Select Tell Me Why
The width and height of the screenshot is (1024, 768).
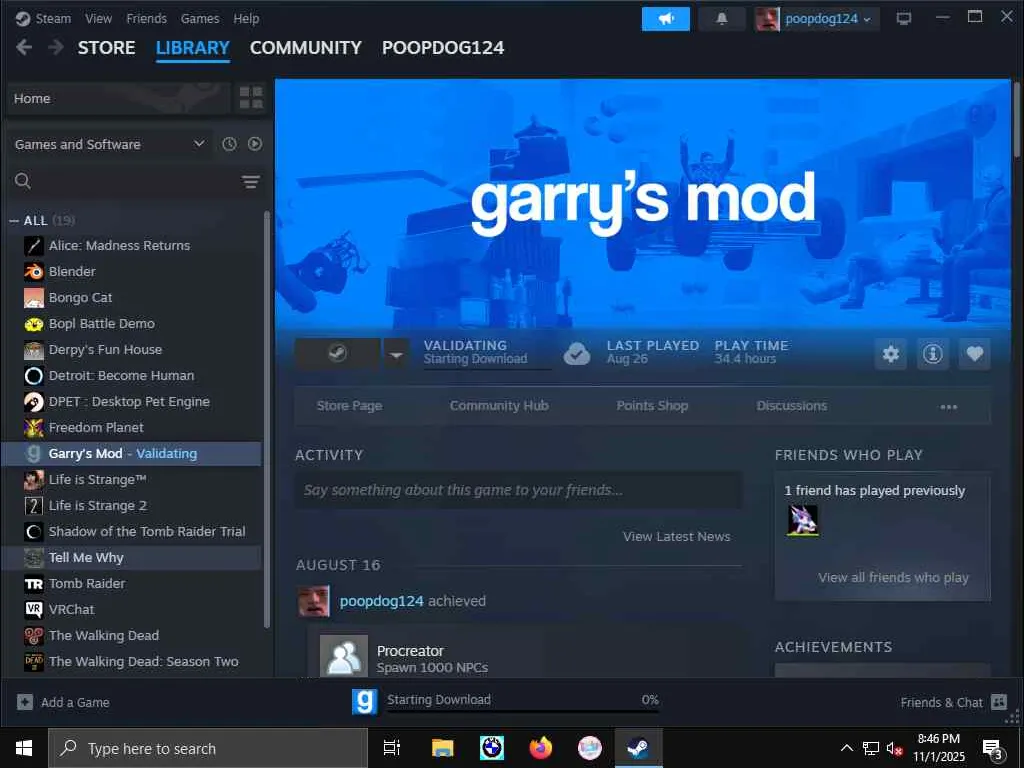coord(132,558)
